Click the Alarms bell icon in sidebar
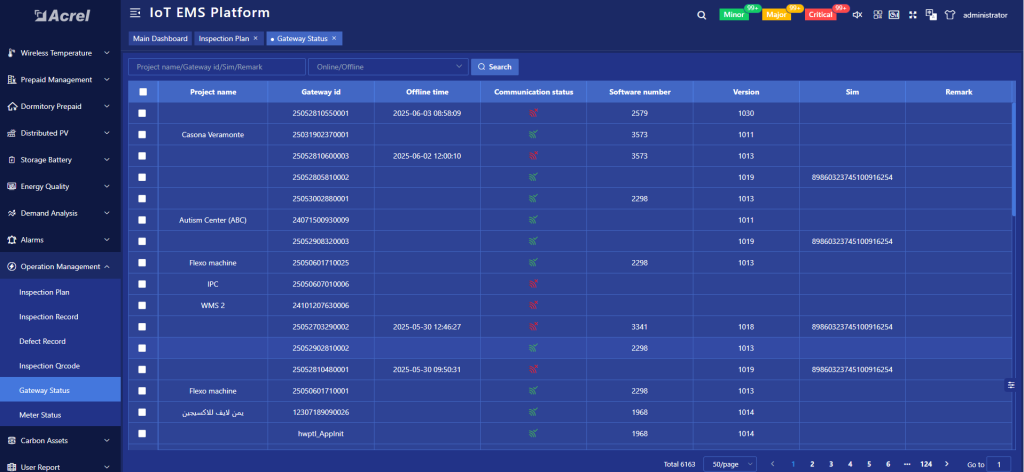 pyautogui.click(x=11, y=240)
